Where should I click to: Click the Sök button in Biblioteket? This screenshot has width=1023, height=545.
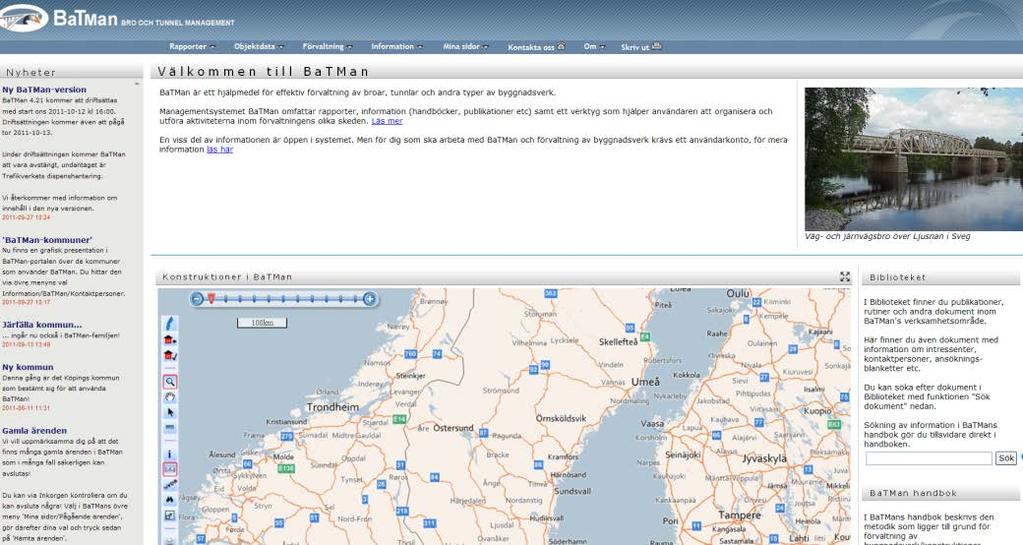(x=1006, y=458)
